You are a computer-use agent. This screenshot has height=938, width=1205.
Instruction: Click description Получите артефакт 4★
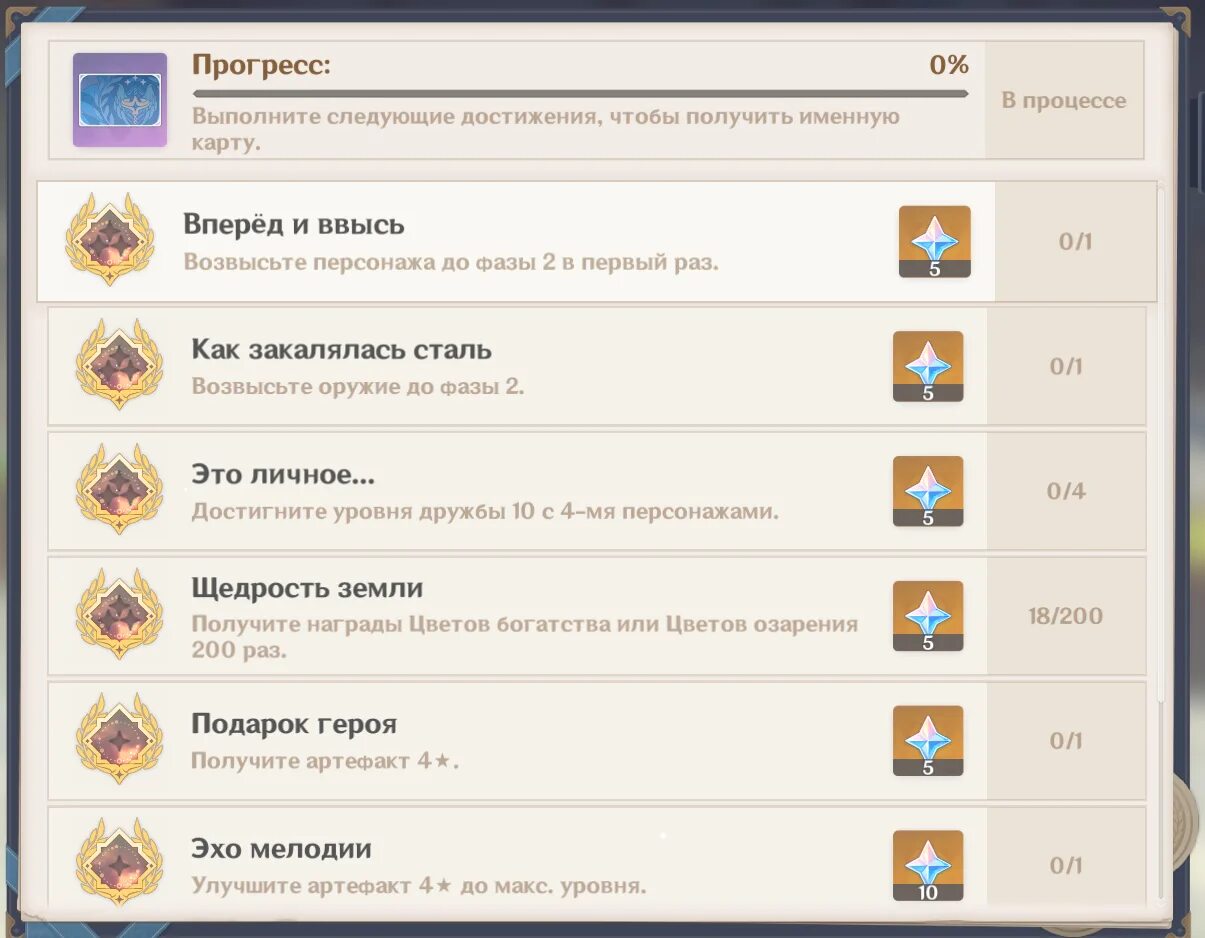tap(325, 761)
